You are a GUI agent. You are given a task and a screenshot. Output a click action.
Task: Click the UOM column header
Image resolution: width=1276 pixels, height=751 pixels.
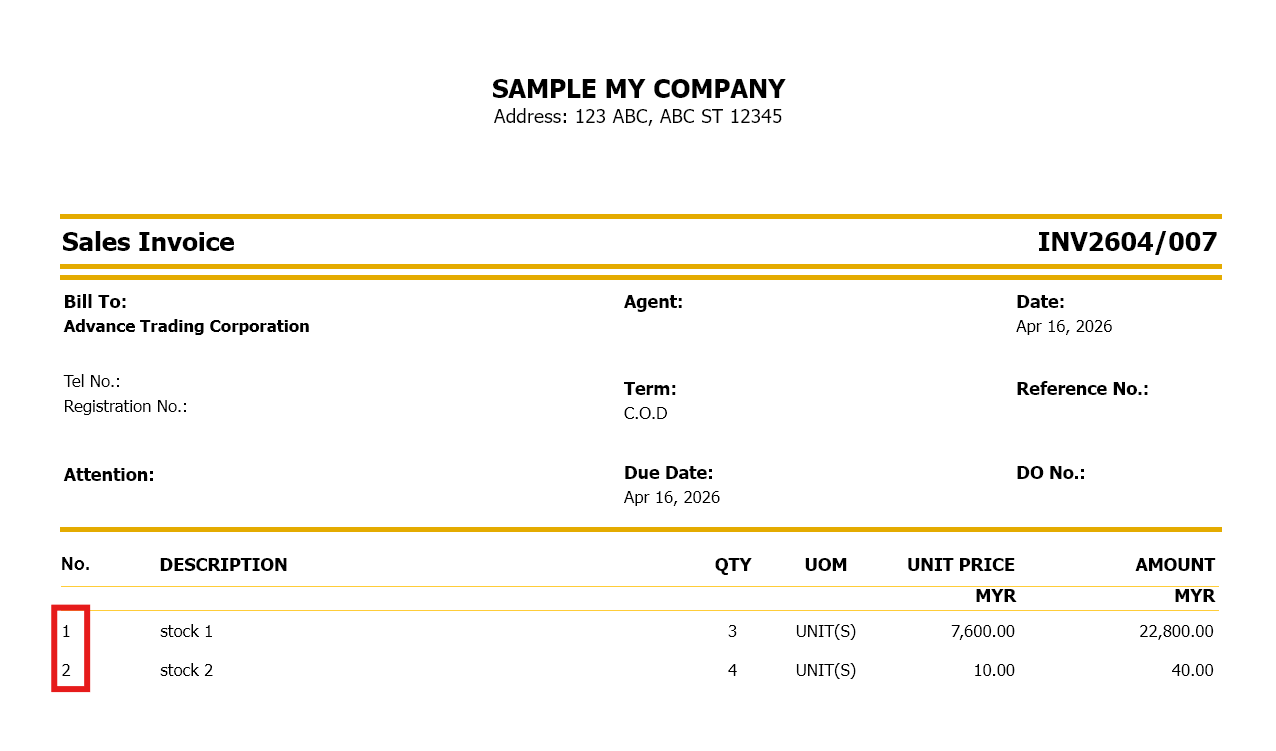(x=825, y=565)
